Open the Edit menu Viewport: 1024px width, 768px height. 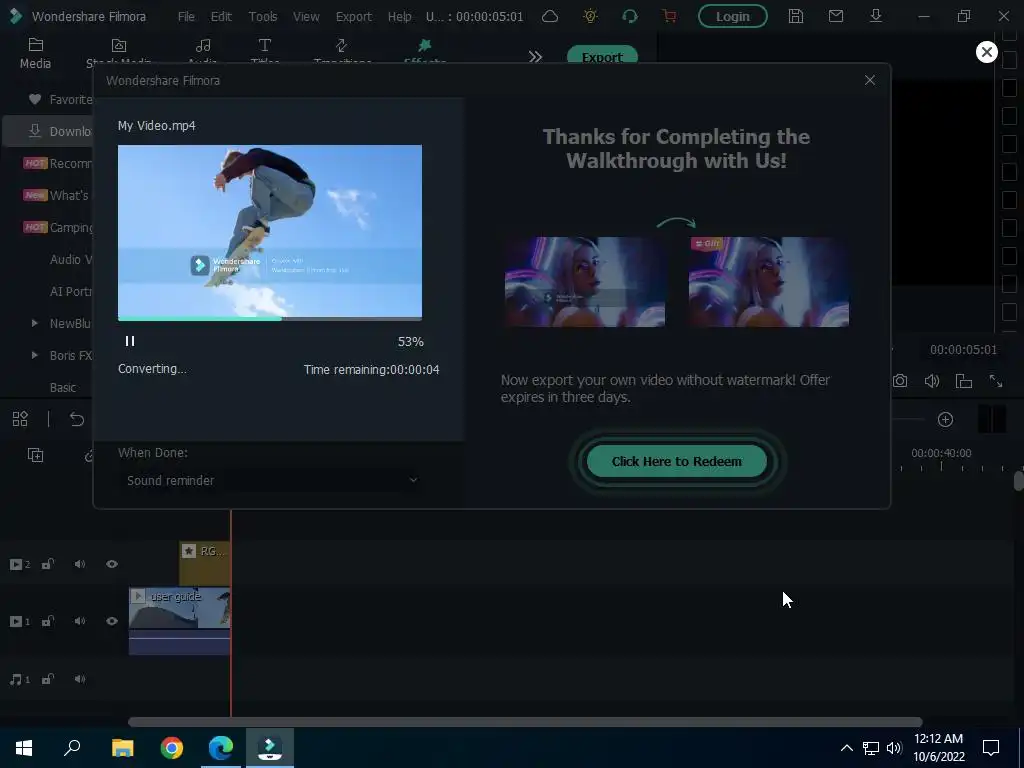[x=221, y=16]
